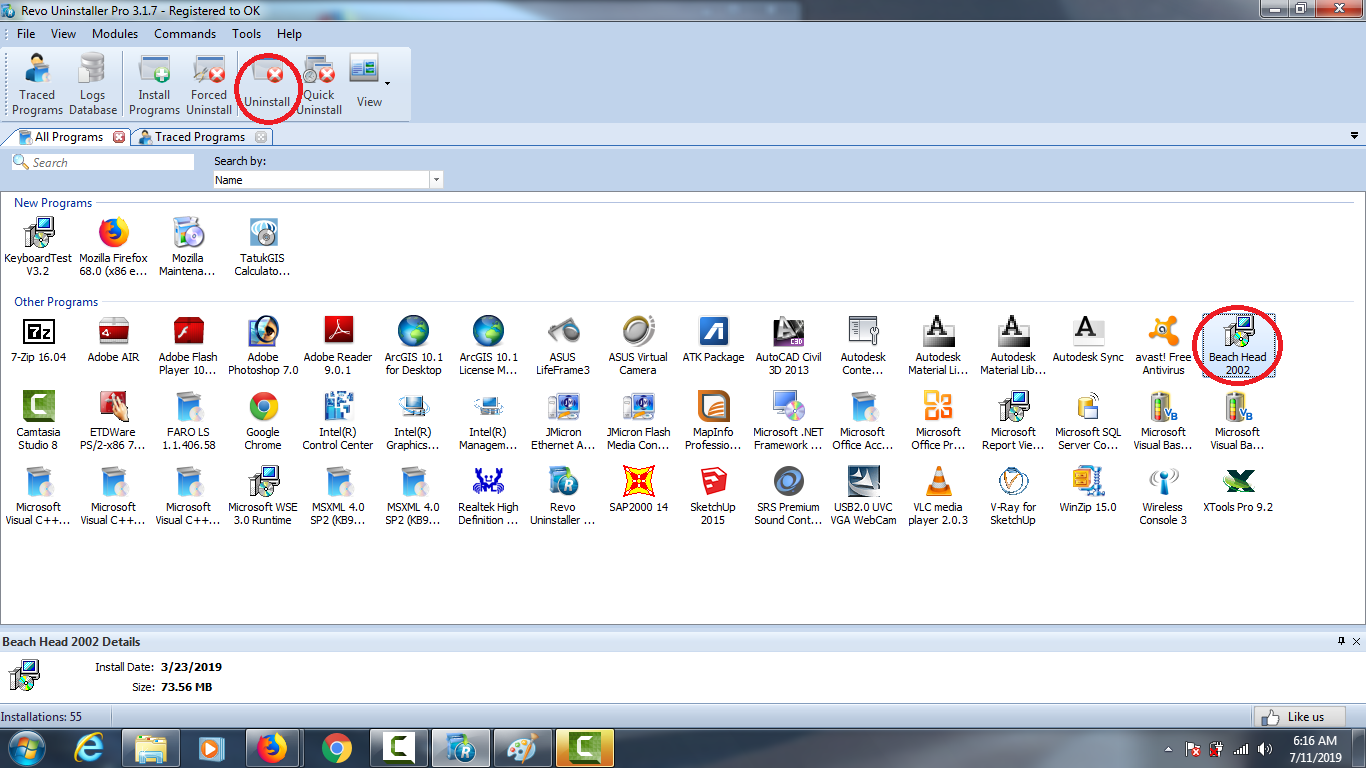Viewport: 1366px width, 768px height.
Task: Show hidden system tray icons
Action: coord(1169,749)
